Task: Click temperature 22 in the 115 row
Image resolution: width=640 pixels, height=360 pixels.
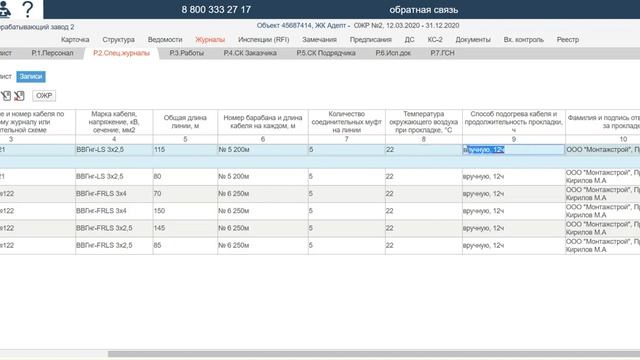Action: point(423,149)
